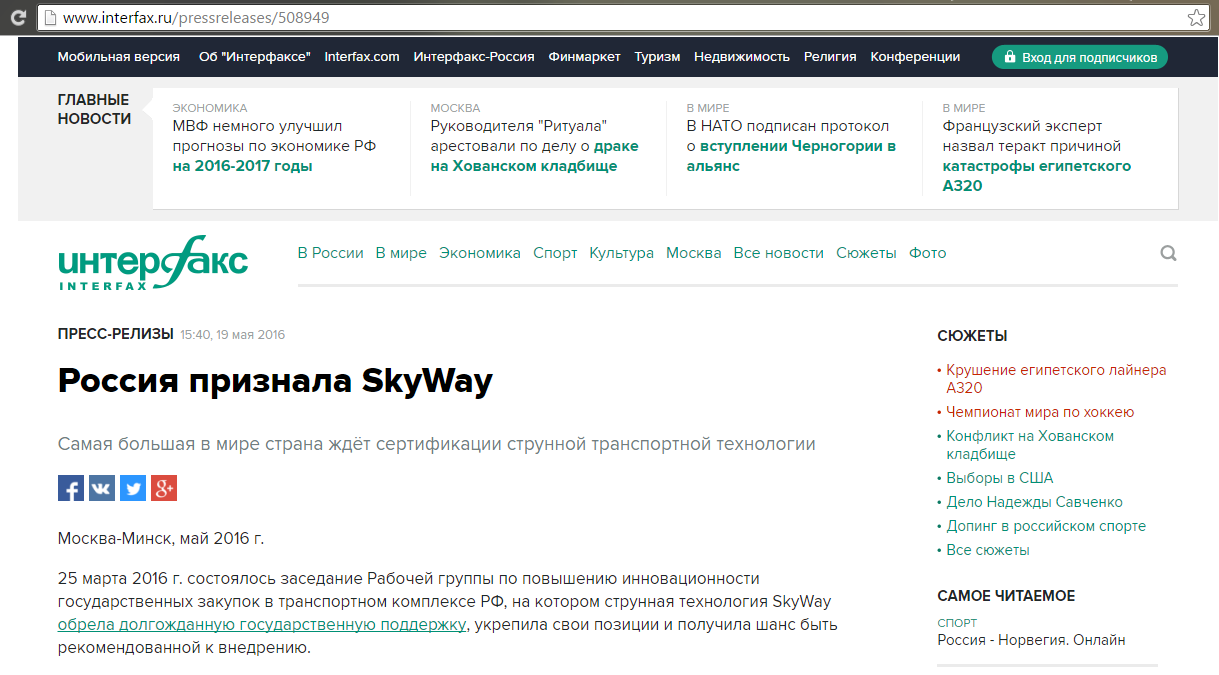Open the Фото menu item
1219x675 pixels.
coord(927,253)
